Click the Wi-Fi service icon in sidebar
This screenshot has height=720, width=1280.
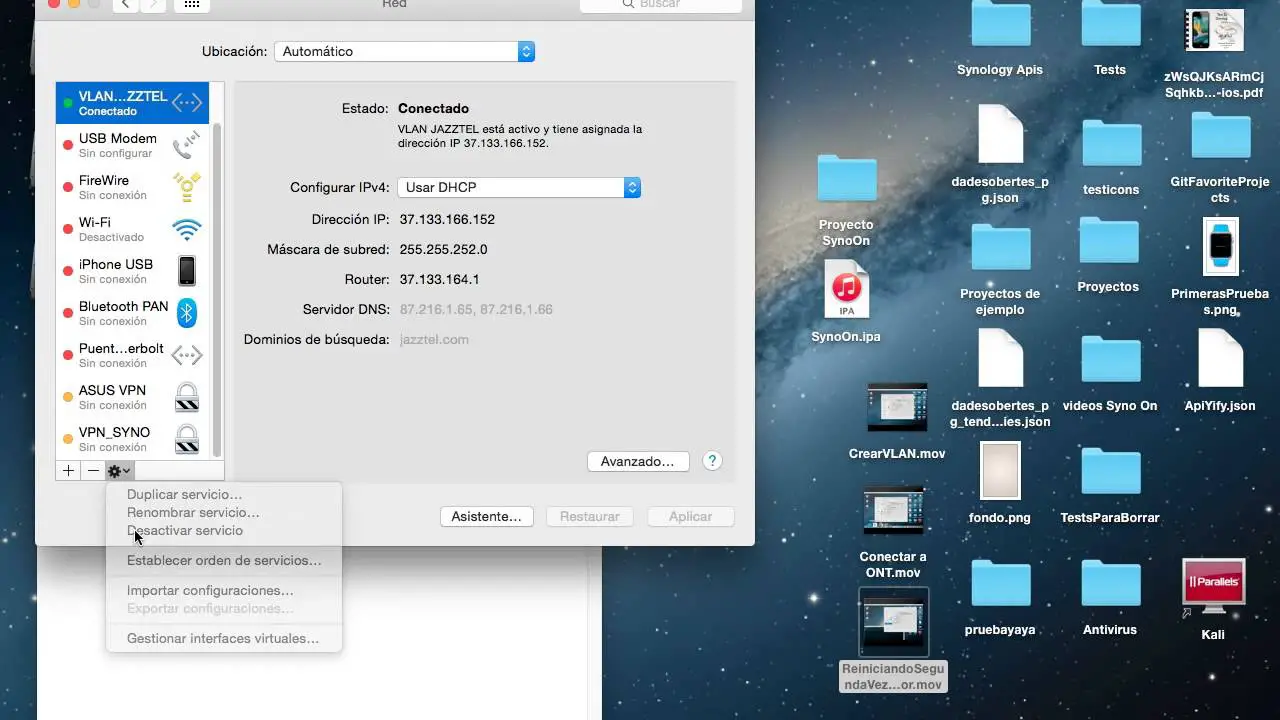coord(186,228)
